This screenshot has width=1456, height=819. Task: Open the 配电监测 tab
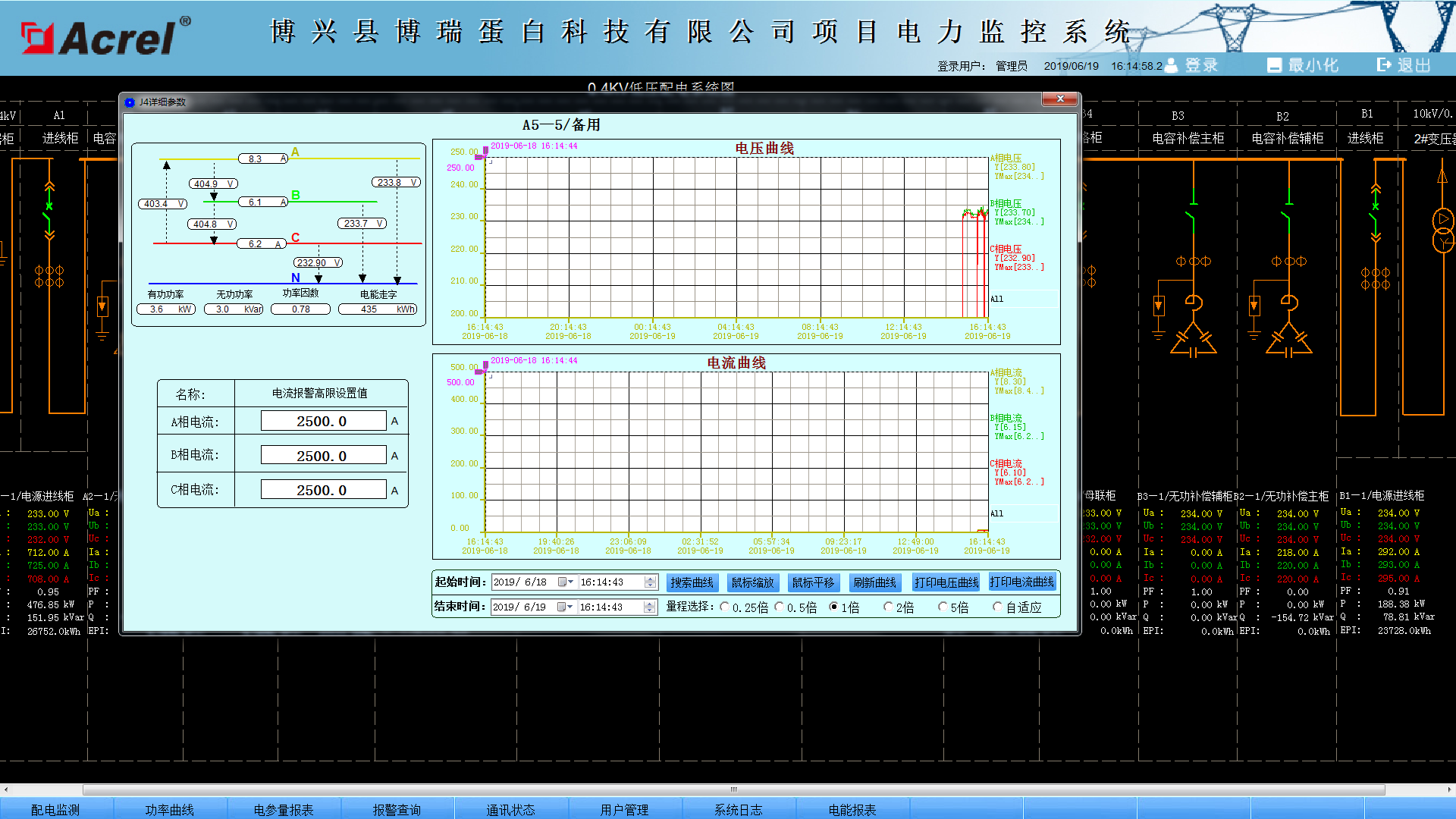point(55,810)
